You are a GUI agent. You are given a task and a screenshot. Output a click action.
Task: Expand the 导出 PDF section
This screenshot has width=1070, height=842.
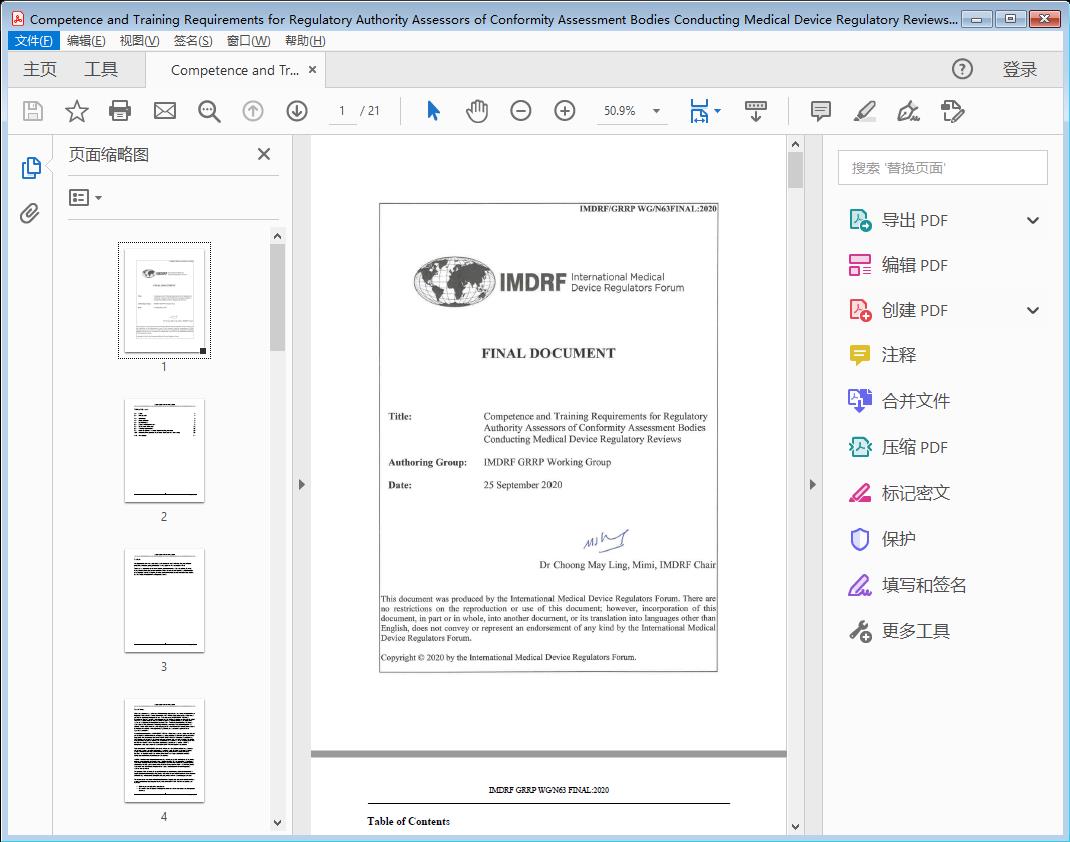[1033, 220]
